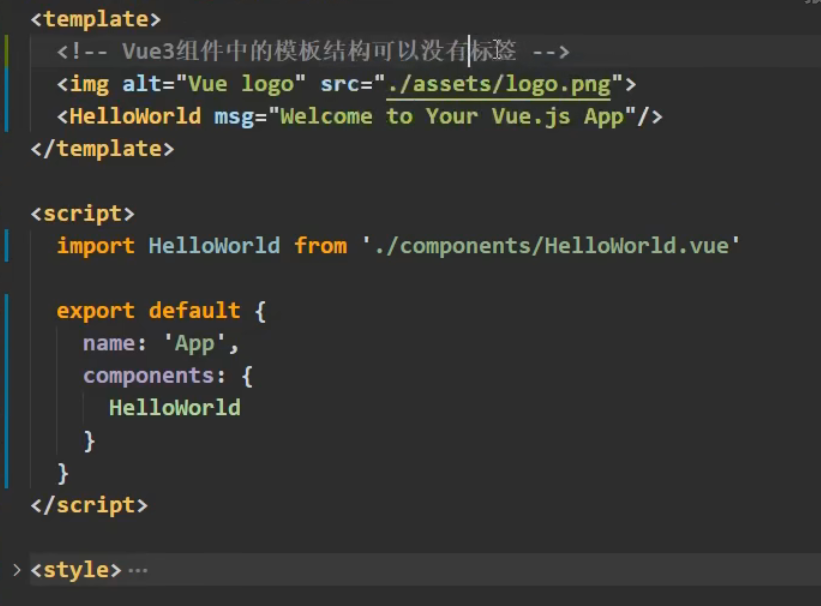
Task: Click HelloWorld identifier in the import line
Action: tap(214, 246)
